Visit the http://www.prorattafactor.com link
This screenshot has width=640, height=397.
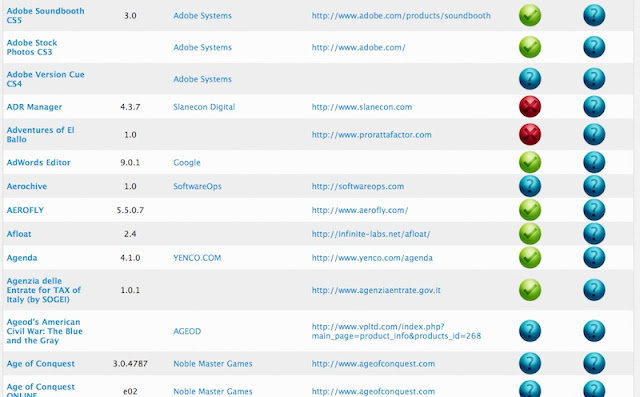coord(371,135)
